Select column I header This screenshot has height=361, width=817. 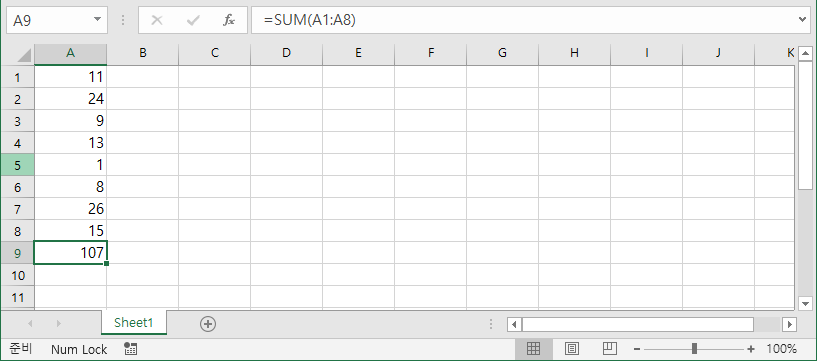point(646,54)
